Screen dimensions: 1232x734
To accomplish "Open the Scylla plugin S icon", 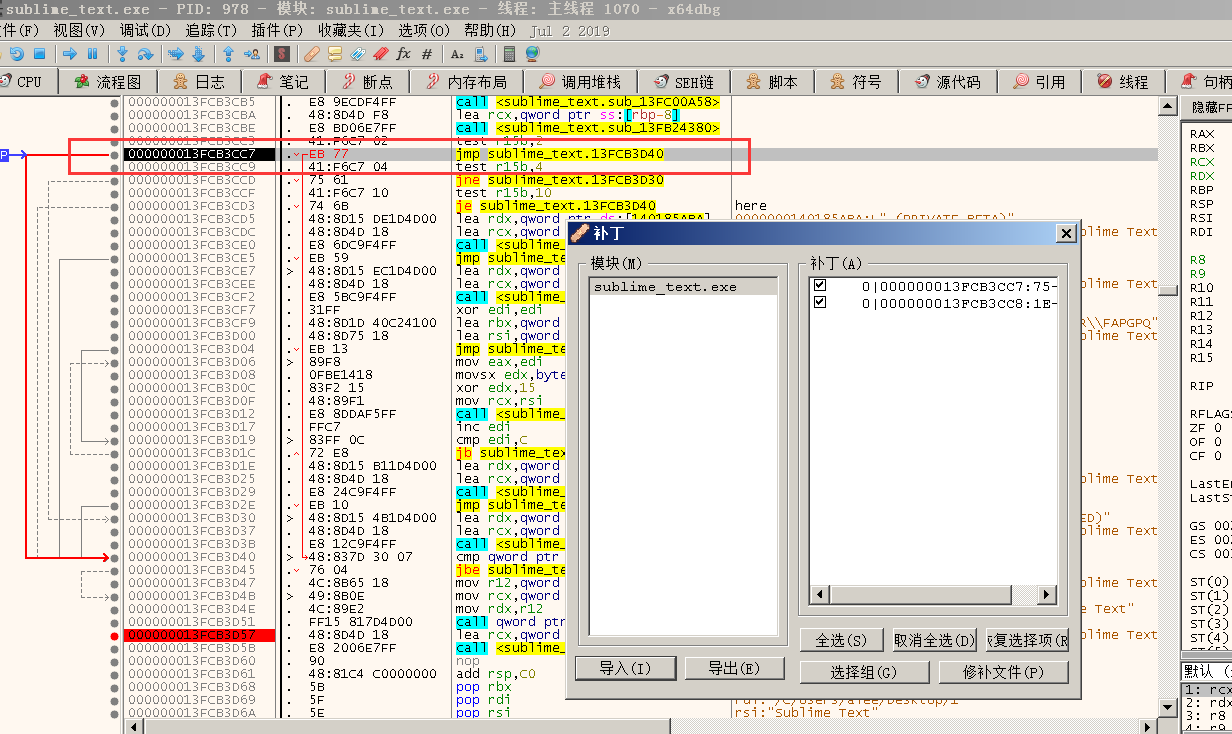I will pyautogui.click(x=282, y=54).
